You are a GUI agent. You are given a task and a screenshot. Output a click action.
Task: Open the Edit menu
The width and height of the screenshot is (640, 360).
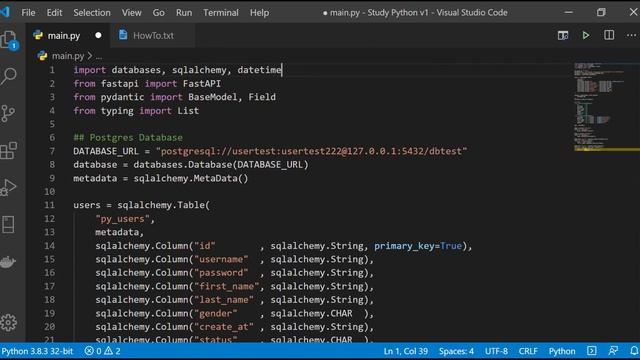coord(54,13)
